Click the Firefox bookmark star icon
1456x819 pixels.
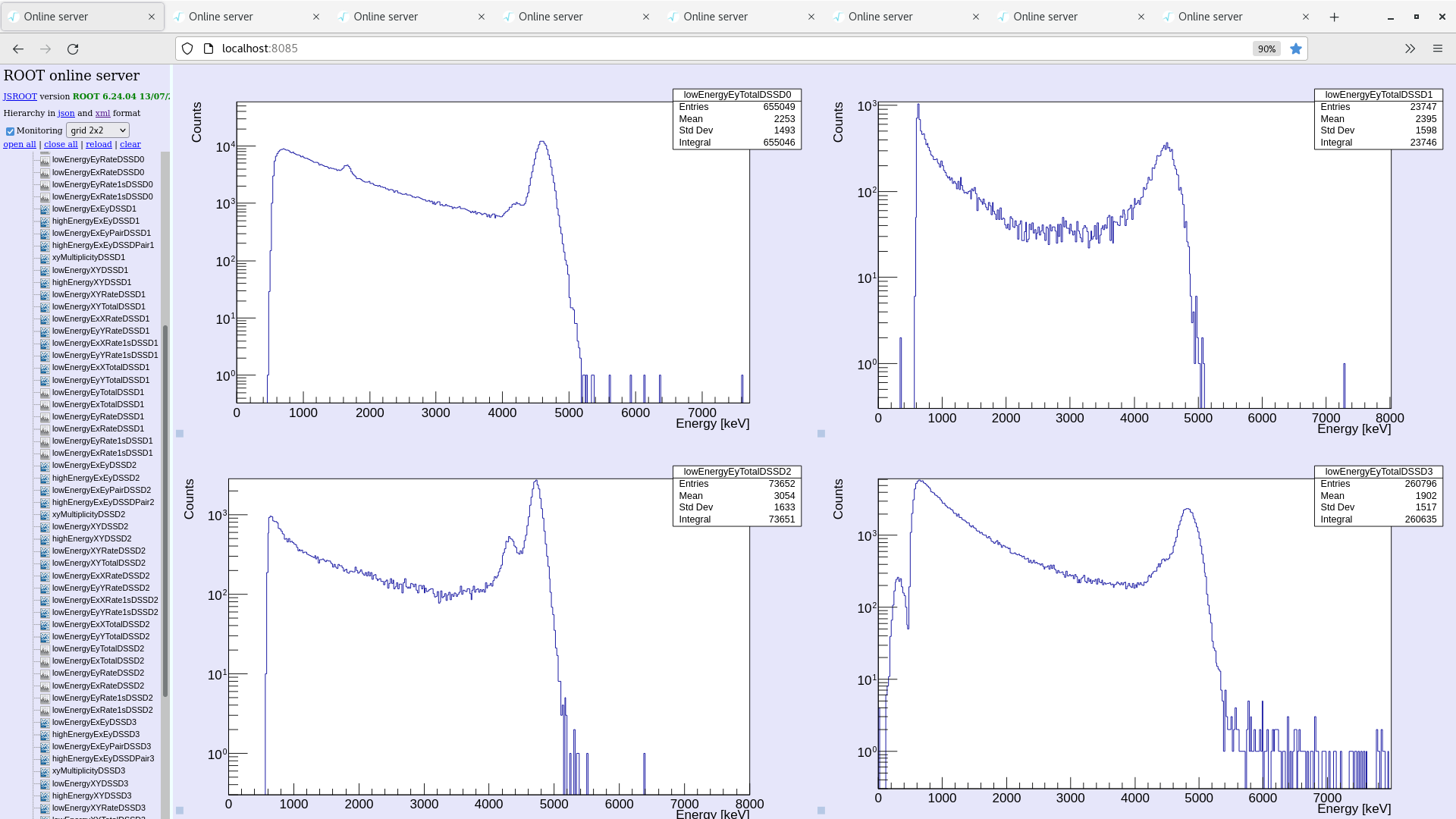click(x=1296, y=49)
